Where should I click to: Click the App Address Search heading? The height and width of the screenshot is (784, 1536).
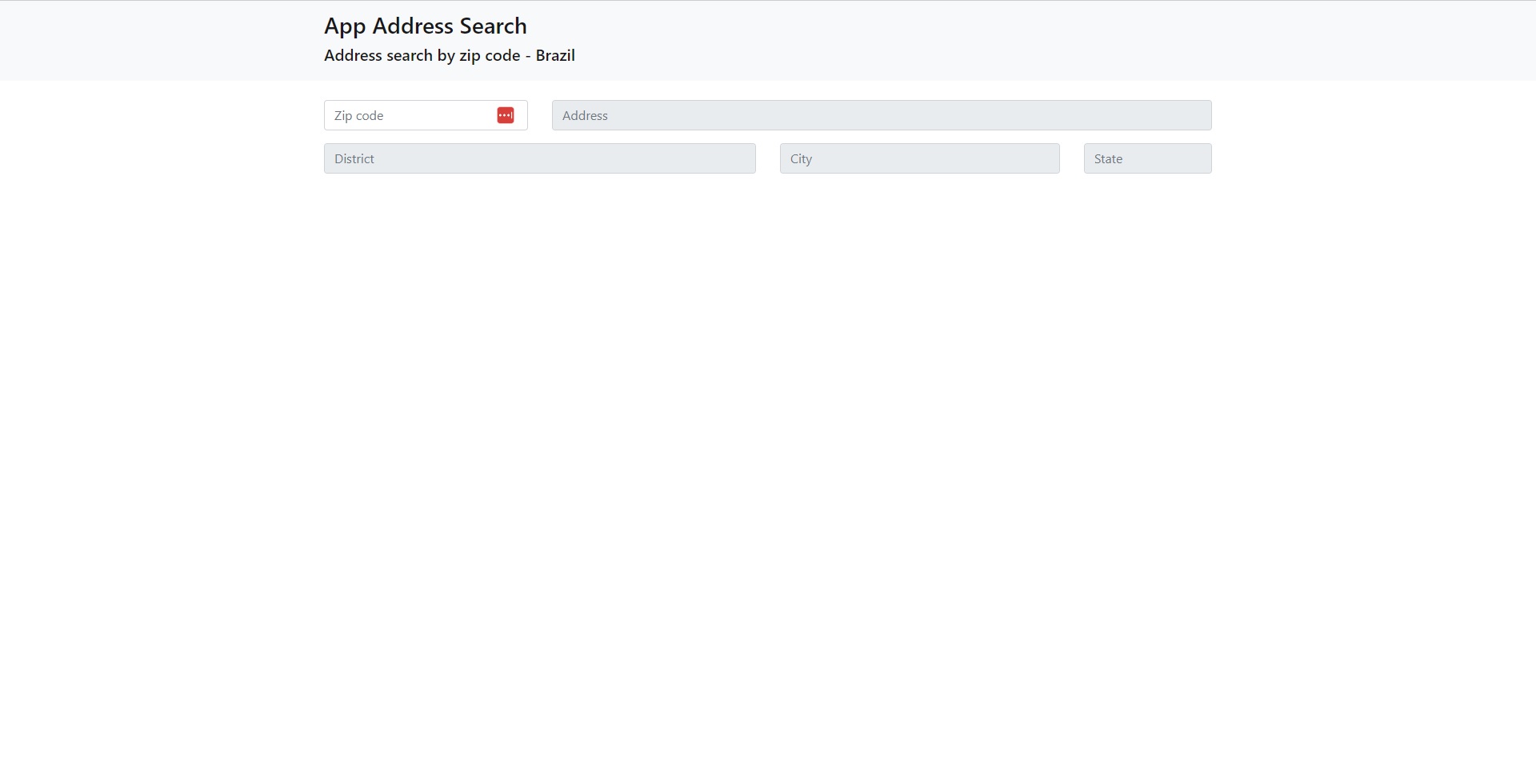425,26
